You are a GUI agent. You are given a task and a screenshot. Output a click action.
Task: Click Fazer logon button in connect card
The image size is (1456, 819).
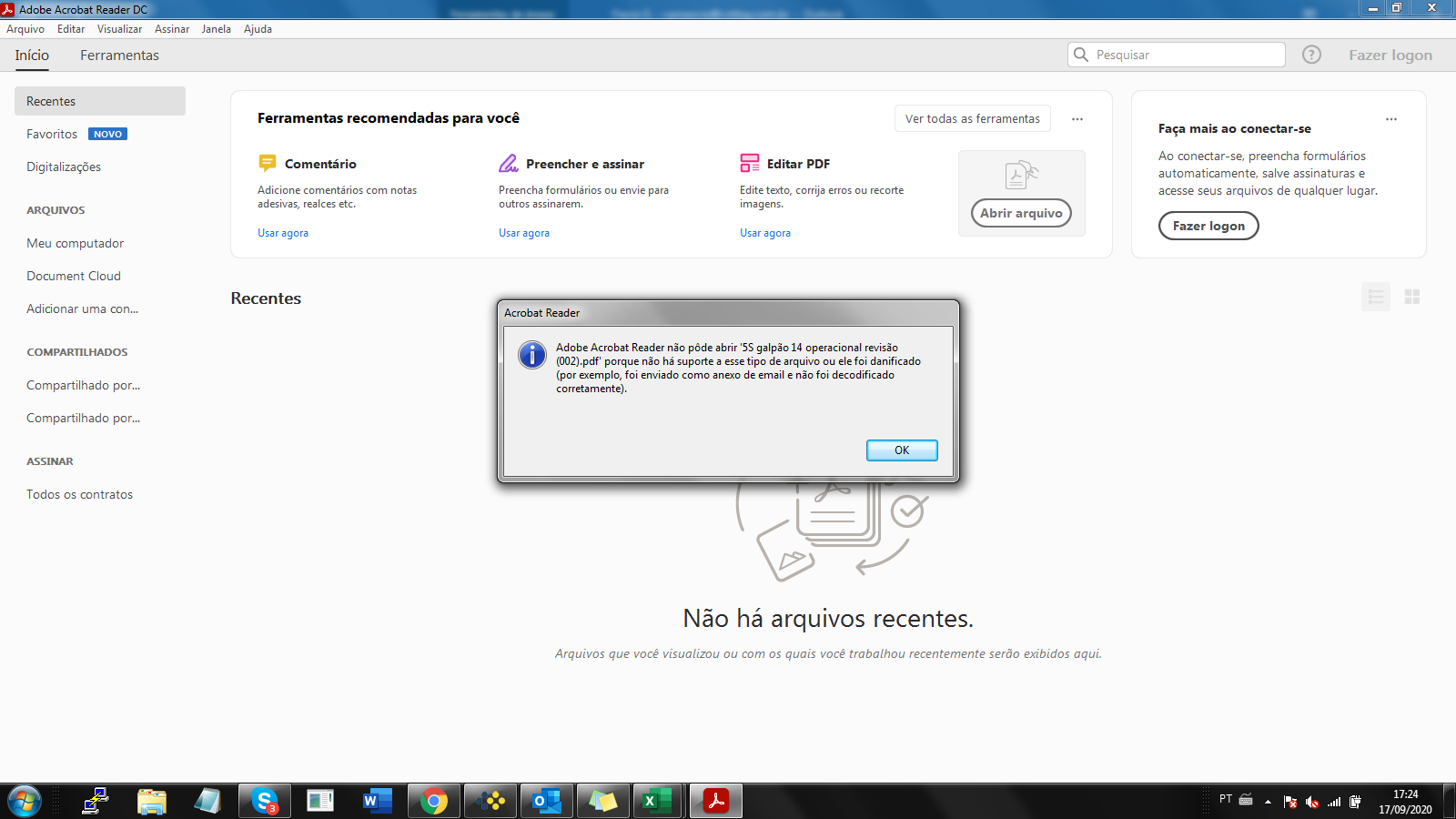click(1208, 226)
